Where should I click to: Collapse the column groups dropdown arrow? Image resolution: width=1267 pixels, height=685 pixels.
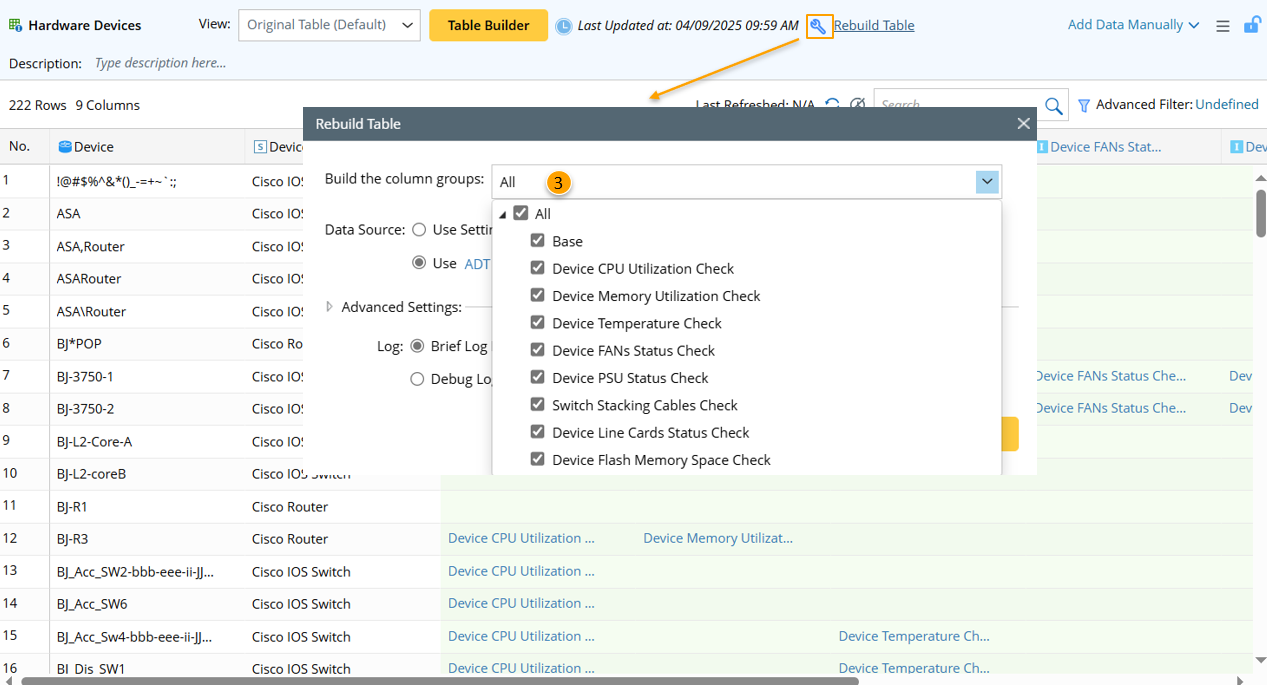987,182
